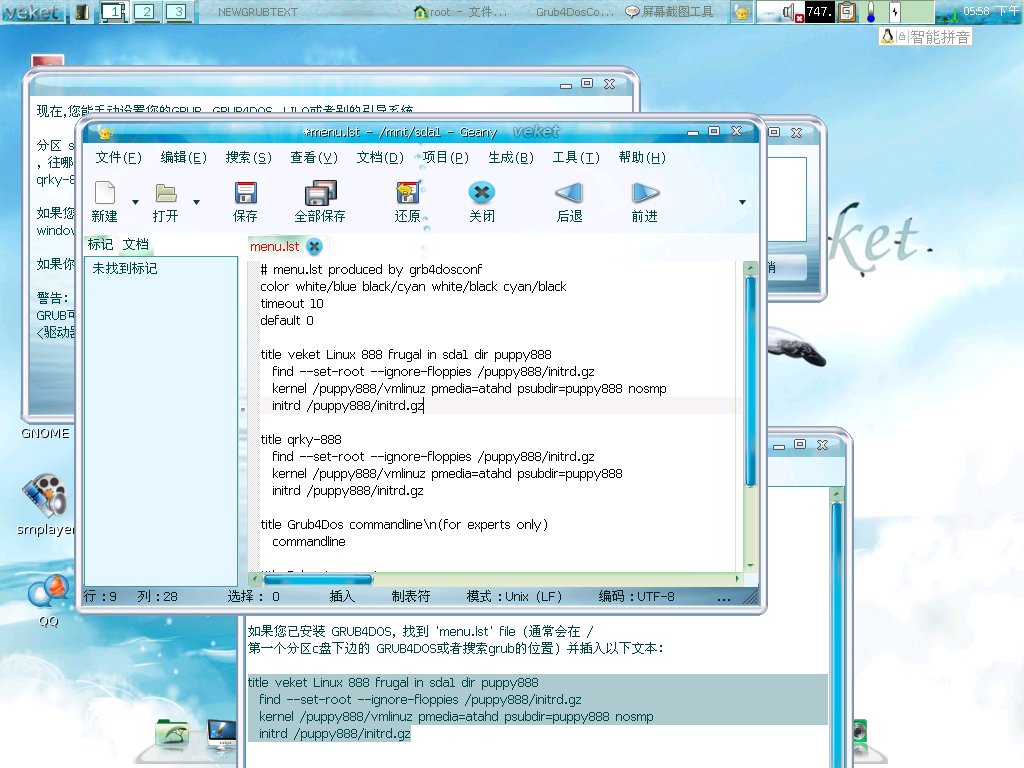1024x768 pixels.
Task: Open the 项目(P) menu
Action: coord(445,157)
